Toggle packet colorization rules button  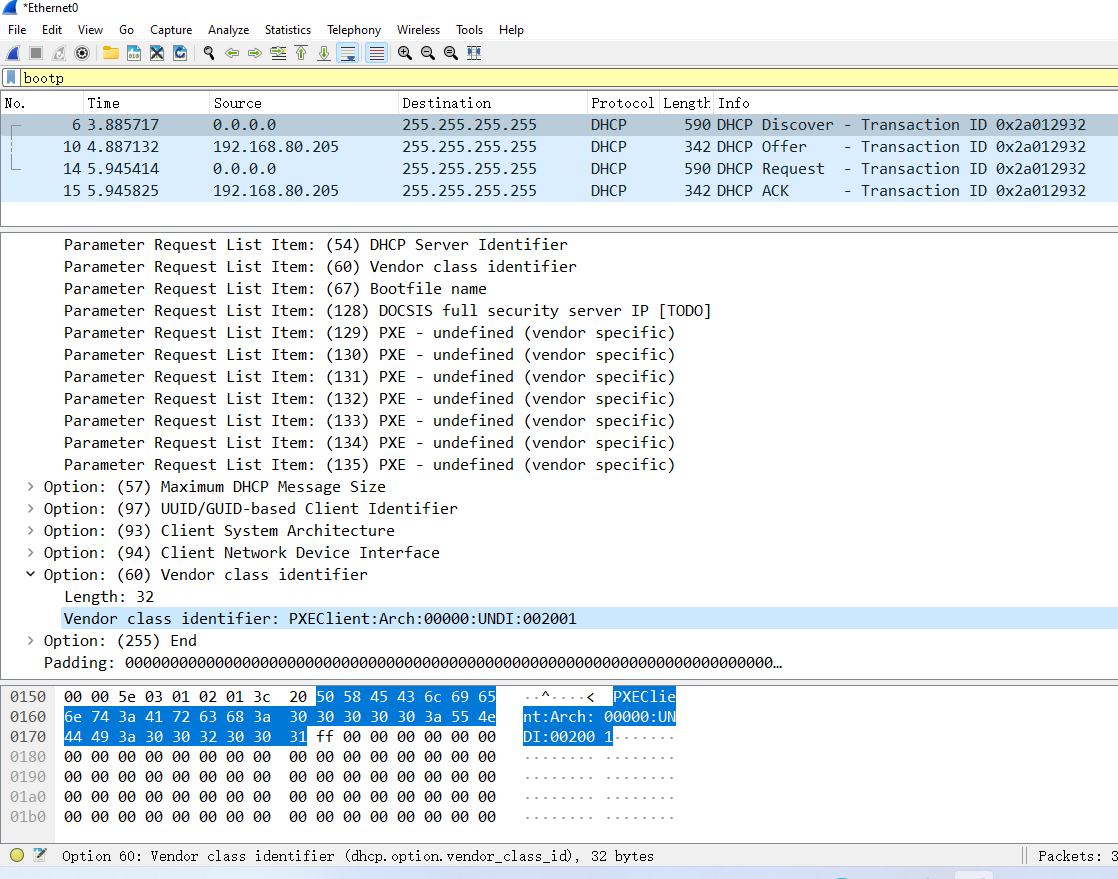(x=376, y=53)
